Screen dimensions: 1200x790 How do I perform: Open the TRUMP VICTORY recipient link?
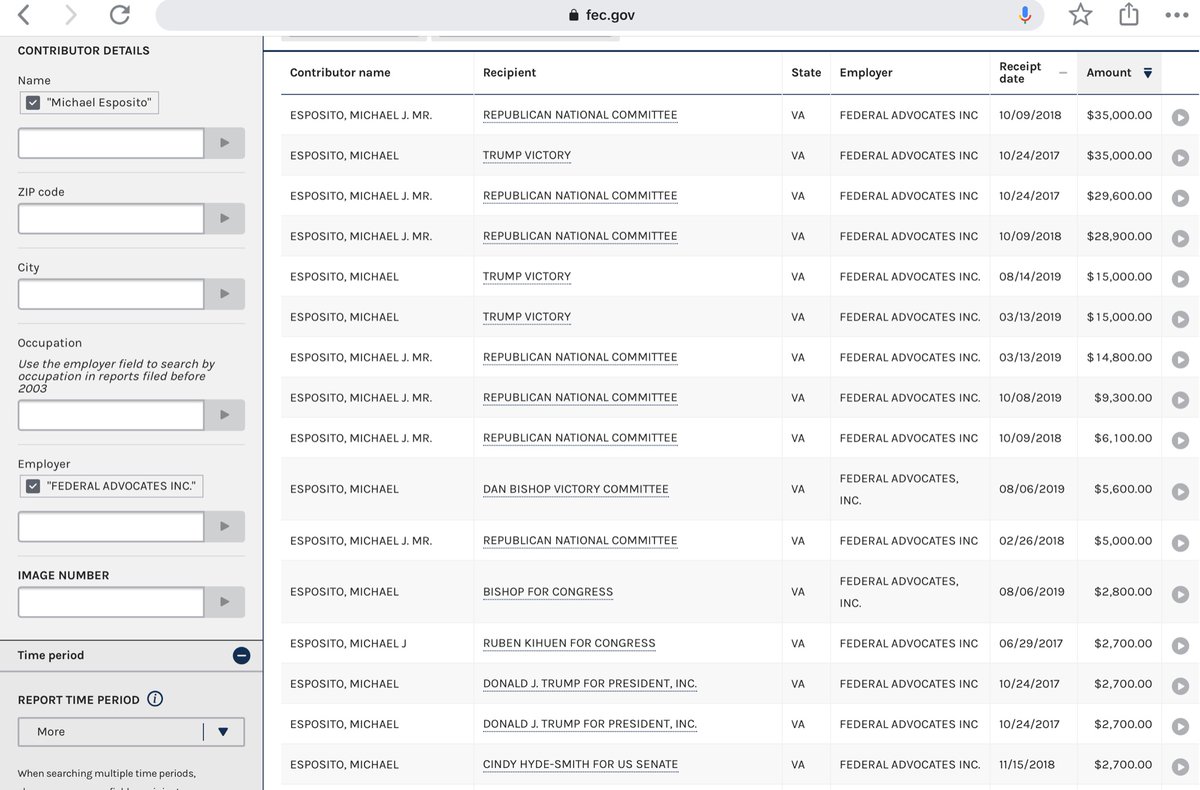[x=527, y=156]
